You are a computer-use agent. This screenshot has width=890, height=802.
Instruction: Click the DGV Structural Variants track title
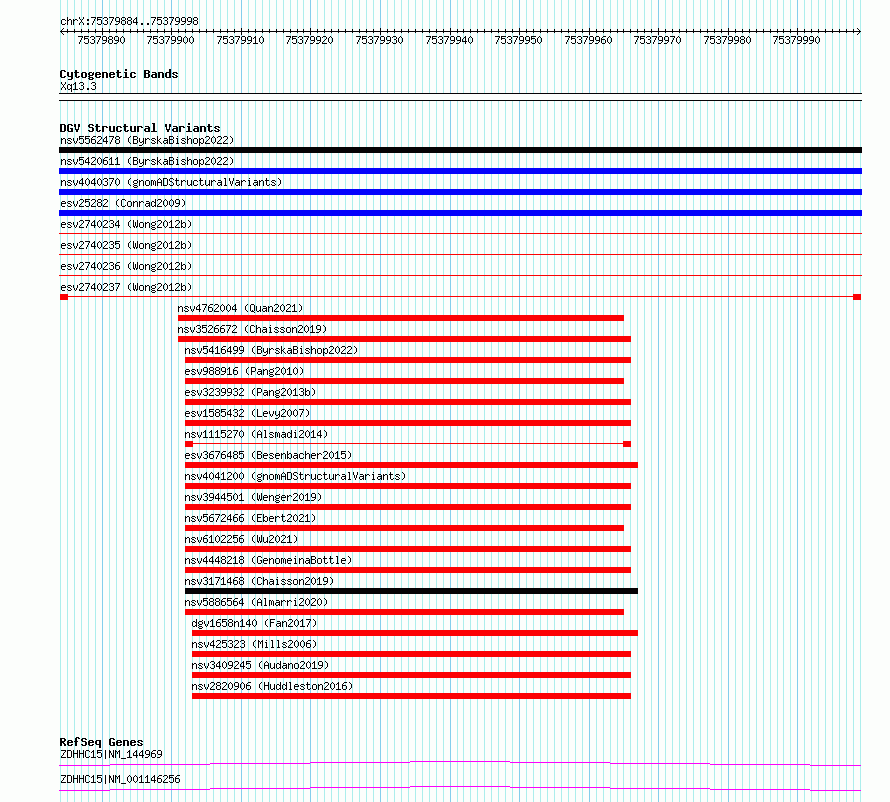(140, 128)
